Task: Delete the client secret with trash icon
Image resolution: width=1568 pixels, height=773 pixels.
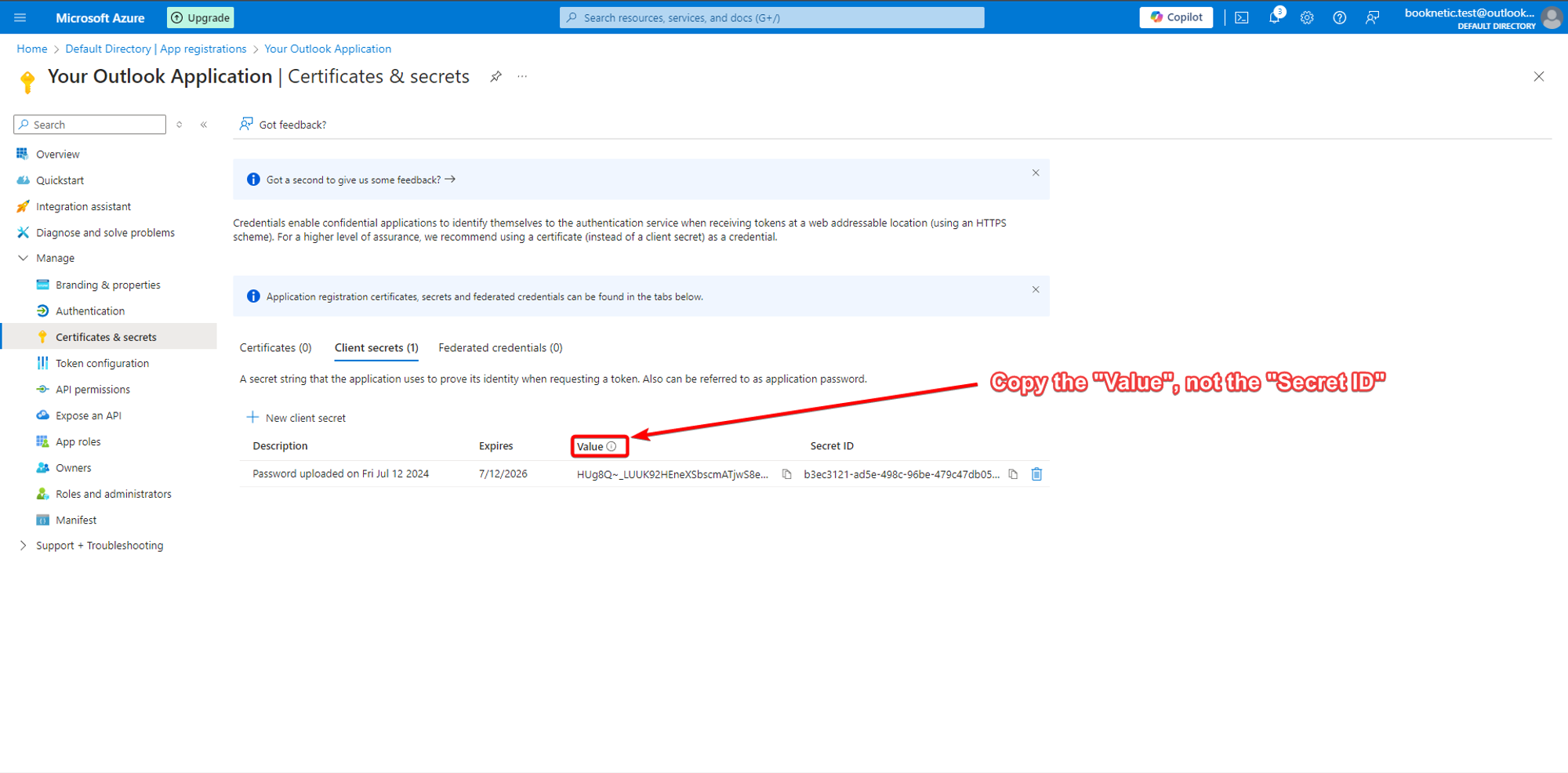Action: (1036, 474)
